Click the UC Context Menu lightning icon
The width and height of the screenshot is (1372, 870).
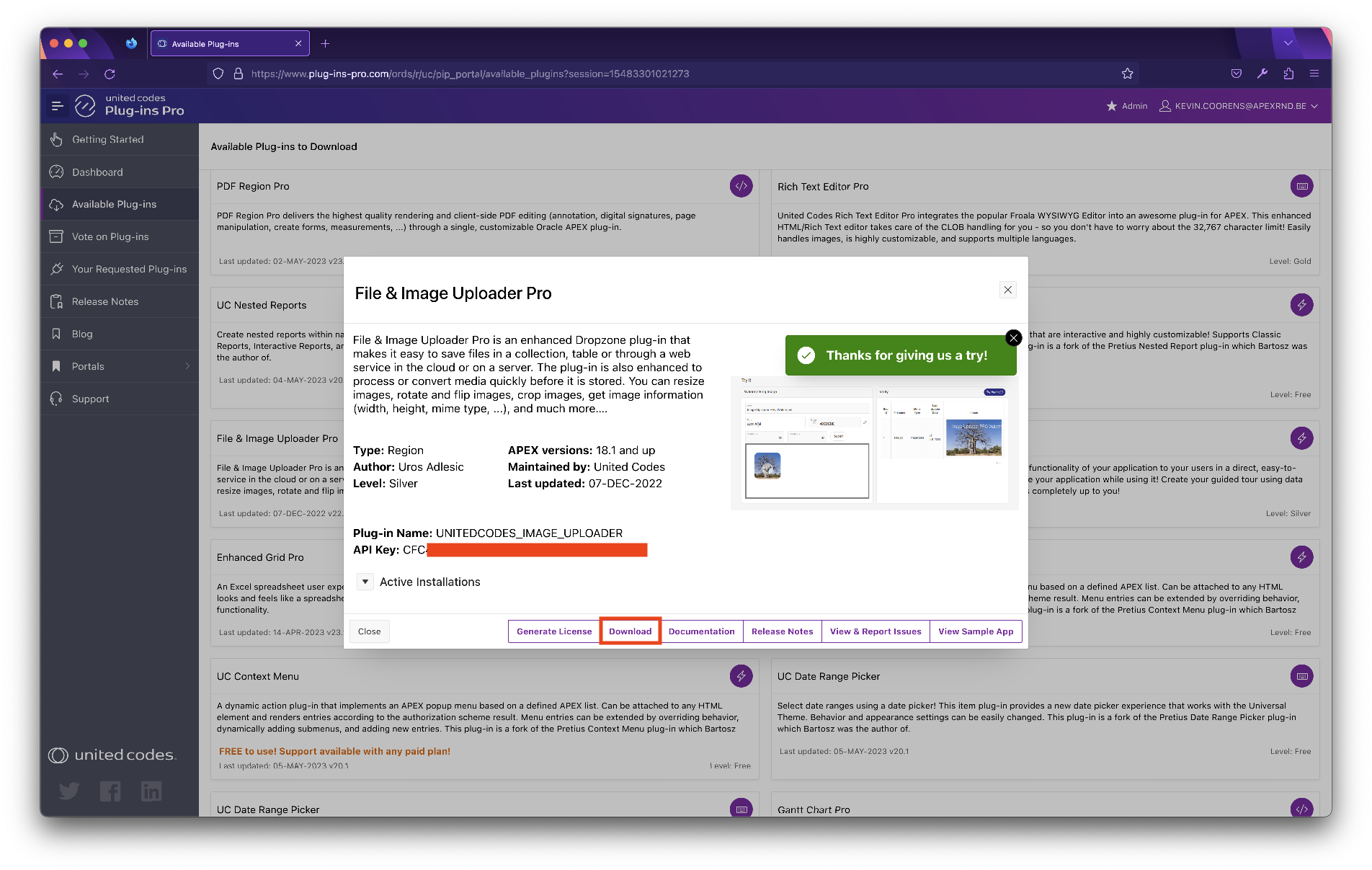click(741, 676)
